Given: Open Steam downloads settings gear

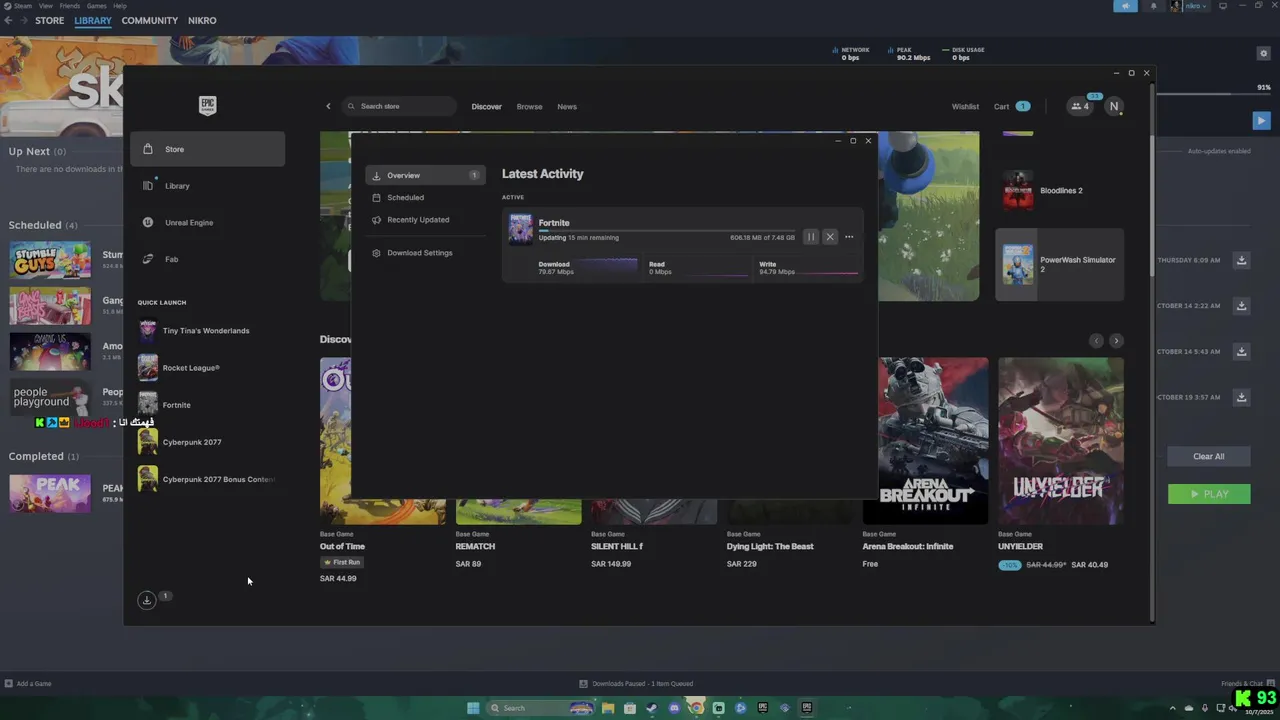Looking at the screenshot, I should 1263,53.
